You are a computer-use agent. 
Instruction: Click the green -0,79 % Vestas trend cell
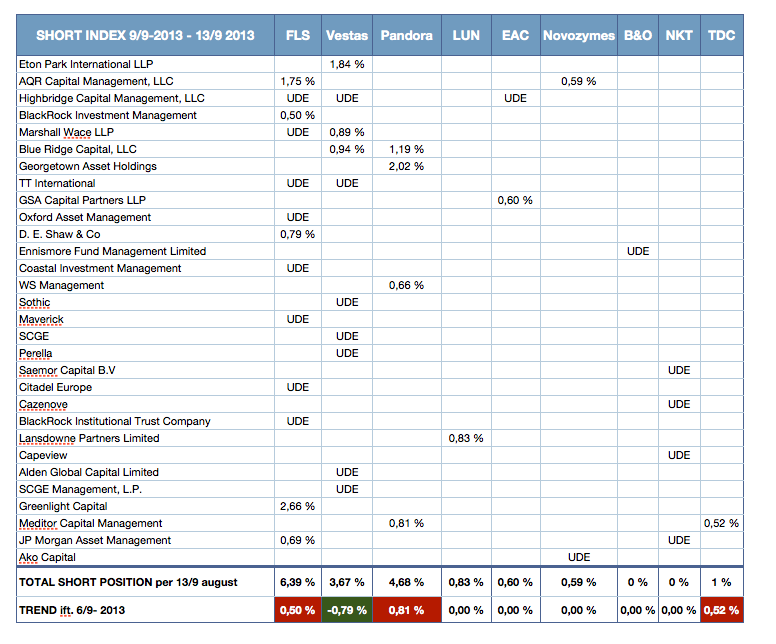coord(347,610)
